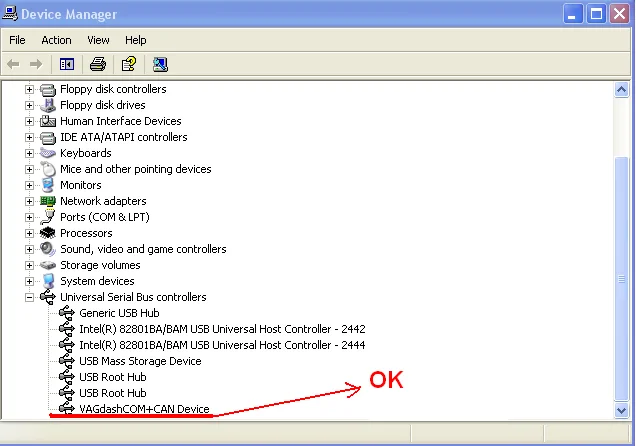
Task: Select the VAGdashCOM+CAN Device entry
Action: pyautogui.click(x=144, y=409)
